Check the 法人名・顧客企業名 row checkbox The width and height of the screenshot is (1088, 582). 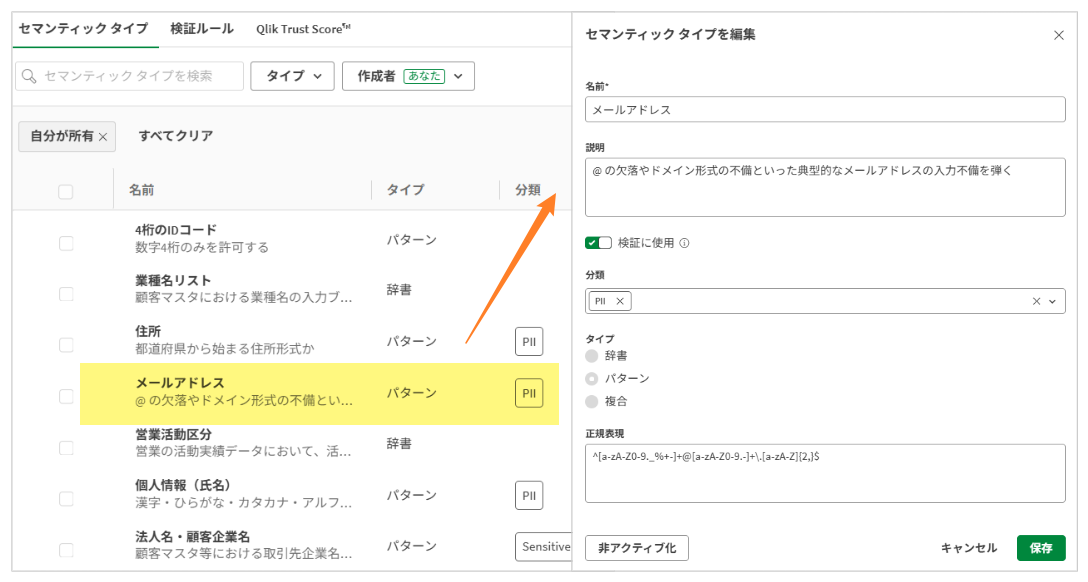pyautogui.click(x=66, y=550)
